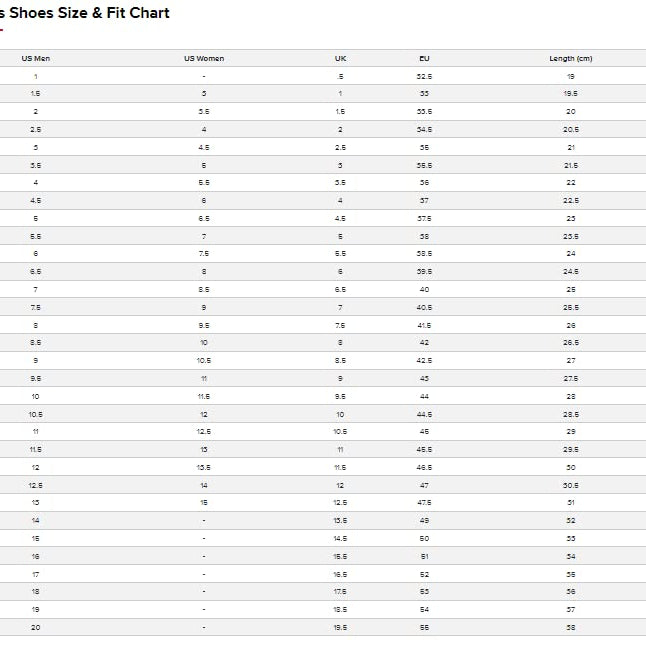This screenshot has width=646, height=646.
Task: Select the EU size 55 cell
Action: click(x=424, y=627)
